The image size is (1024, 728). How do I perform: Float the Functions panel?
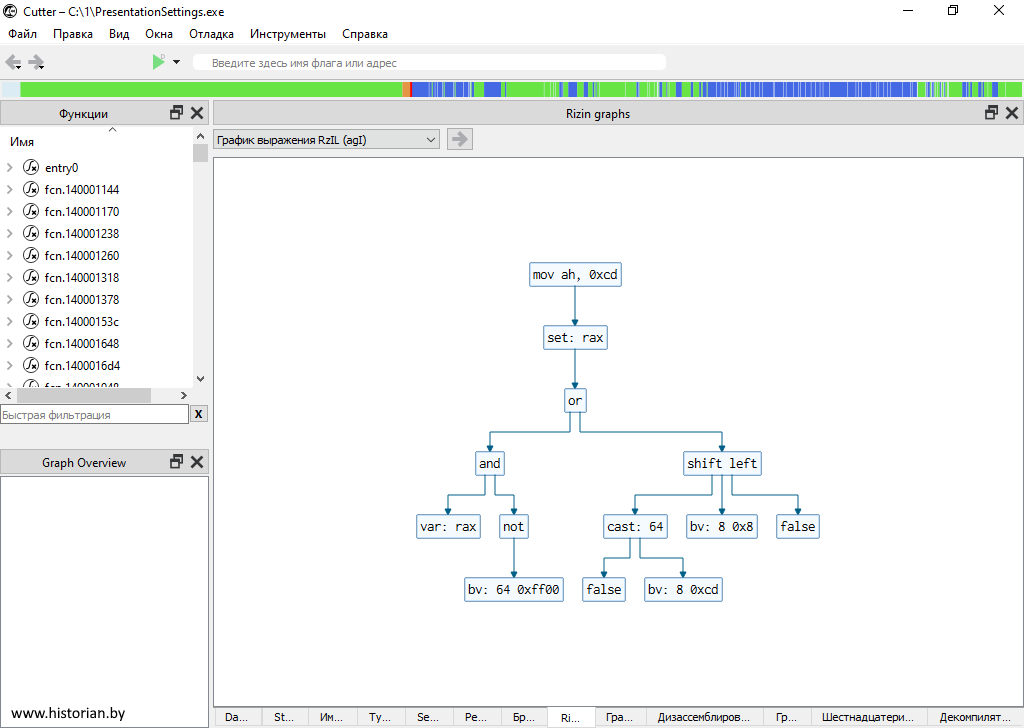tap(177, 113)
